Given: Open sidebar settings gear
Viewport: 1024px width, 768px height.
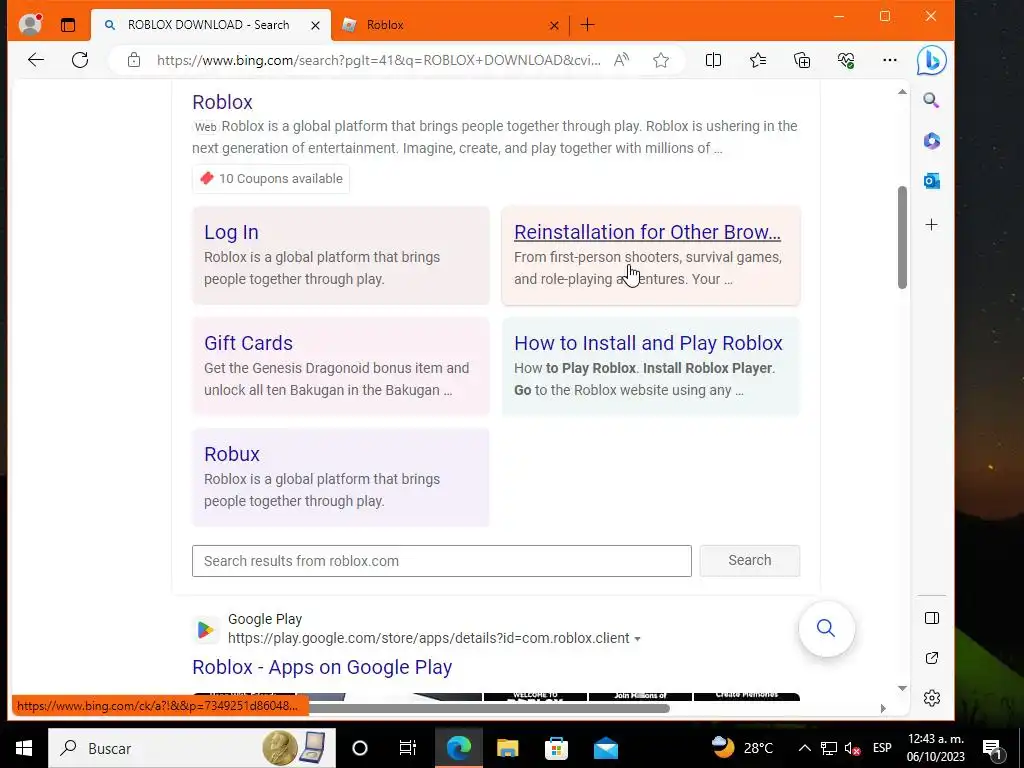Looking at the screenshot, I should coord(932,697).
